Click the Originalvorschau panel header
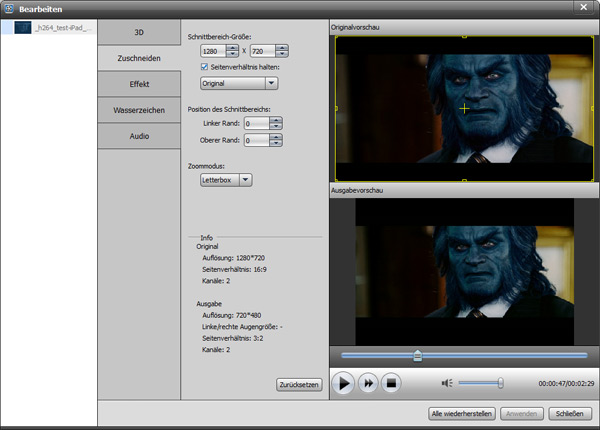 464,27
